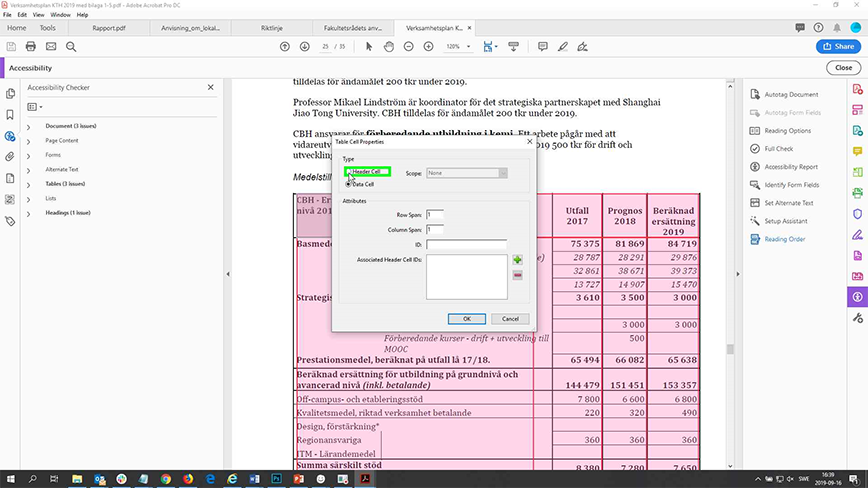Go to previous page with up arrow
The height and width of the screenshot is (488, 868).
point(285,47)
